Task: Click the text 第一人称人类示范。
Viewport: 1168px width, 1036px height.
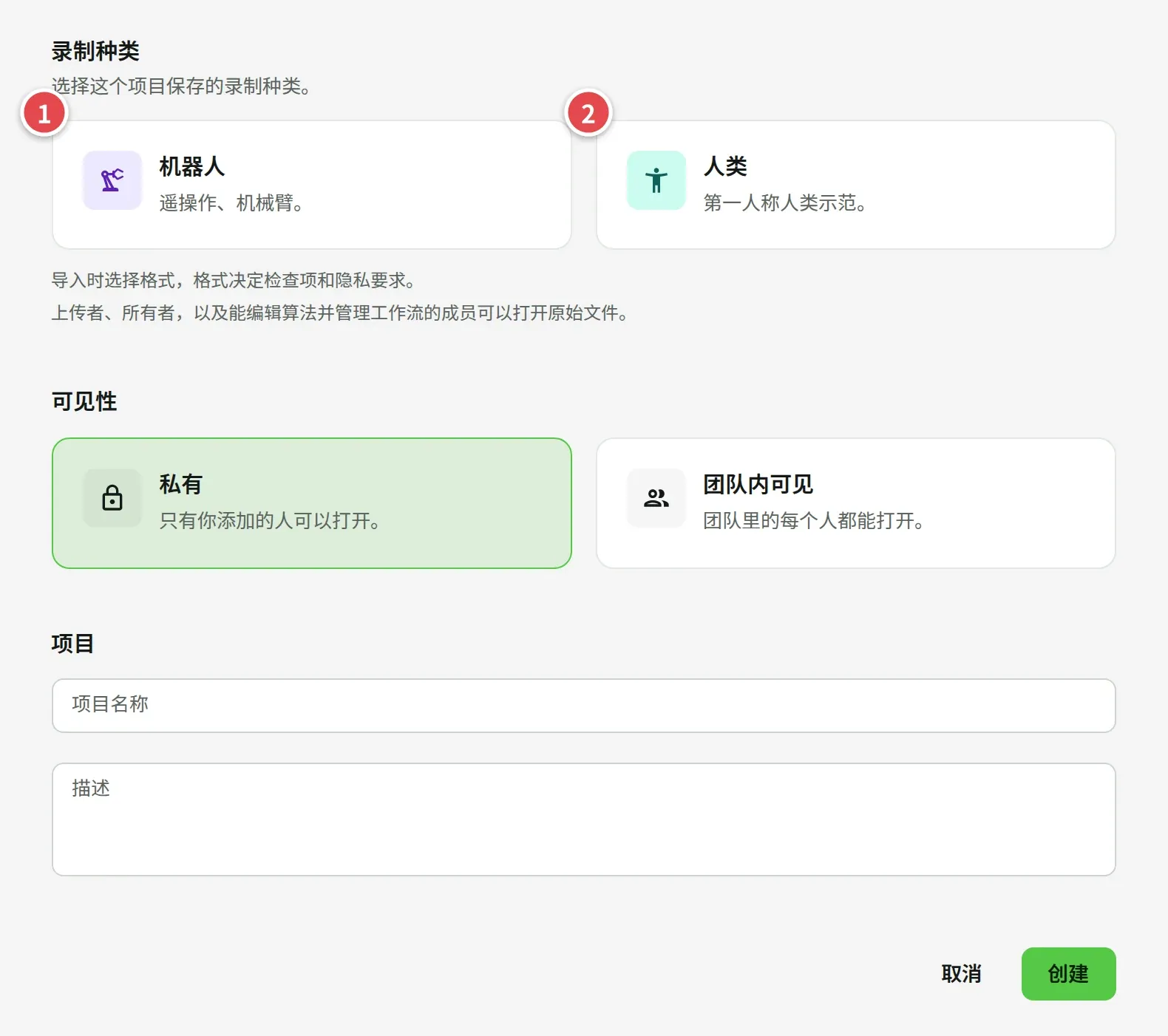Action: tap(785, 202)
